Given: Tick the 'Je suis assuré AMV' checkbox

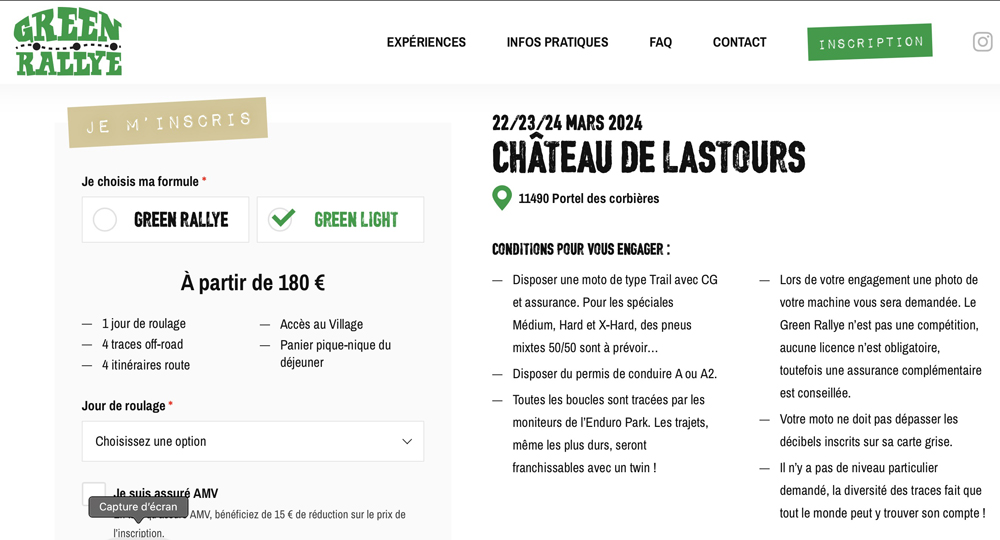Looking at the screenshot, I should 94,493.
